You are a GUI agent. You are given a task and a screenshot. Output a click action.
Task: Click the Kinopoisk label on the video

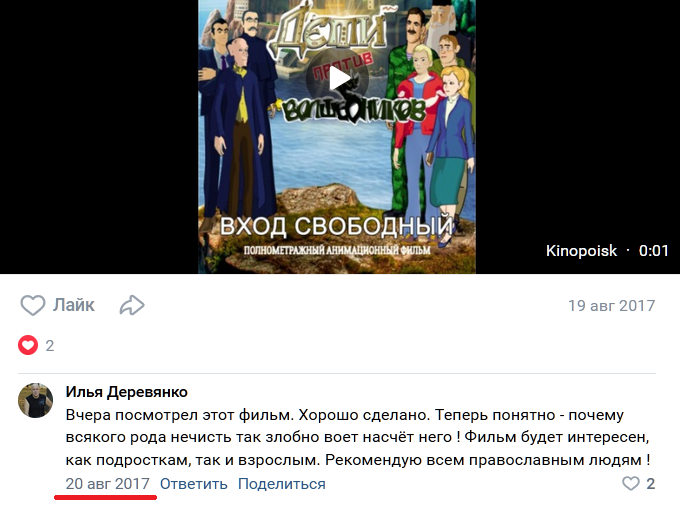point(581,251)
